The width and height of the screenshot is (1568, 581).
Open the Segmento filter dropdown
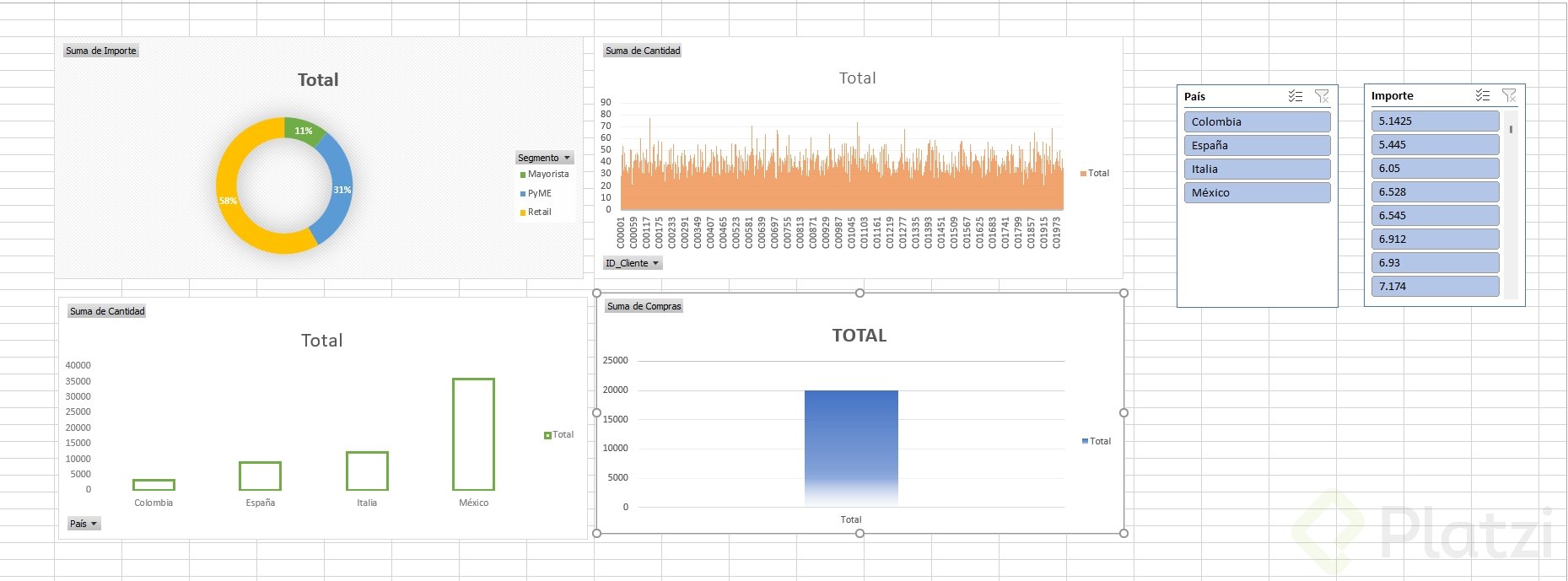(x=544, y=158)
